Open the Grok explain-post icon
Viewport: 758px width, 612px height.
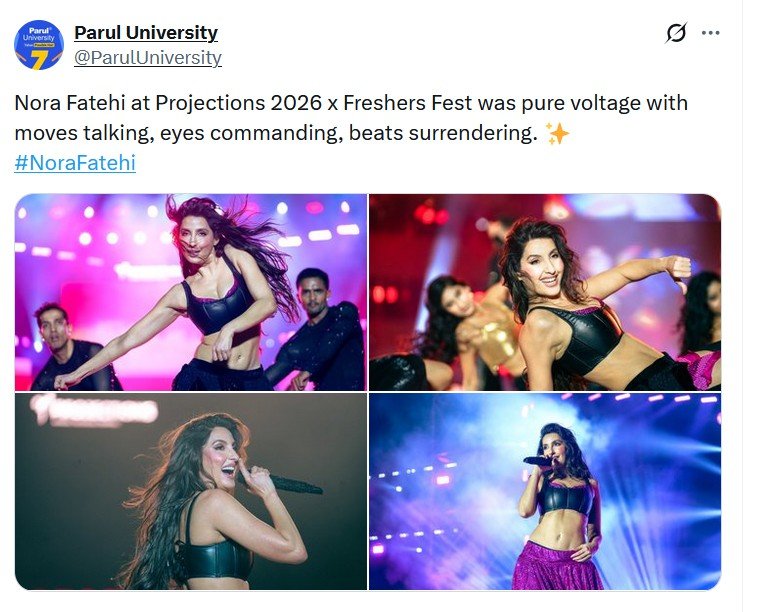tap(676, 33)
